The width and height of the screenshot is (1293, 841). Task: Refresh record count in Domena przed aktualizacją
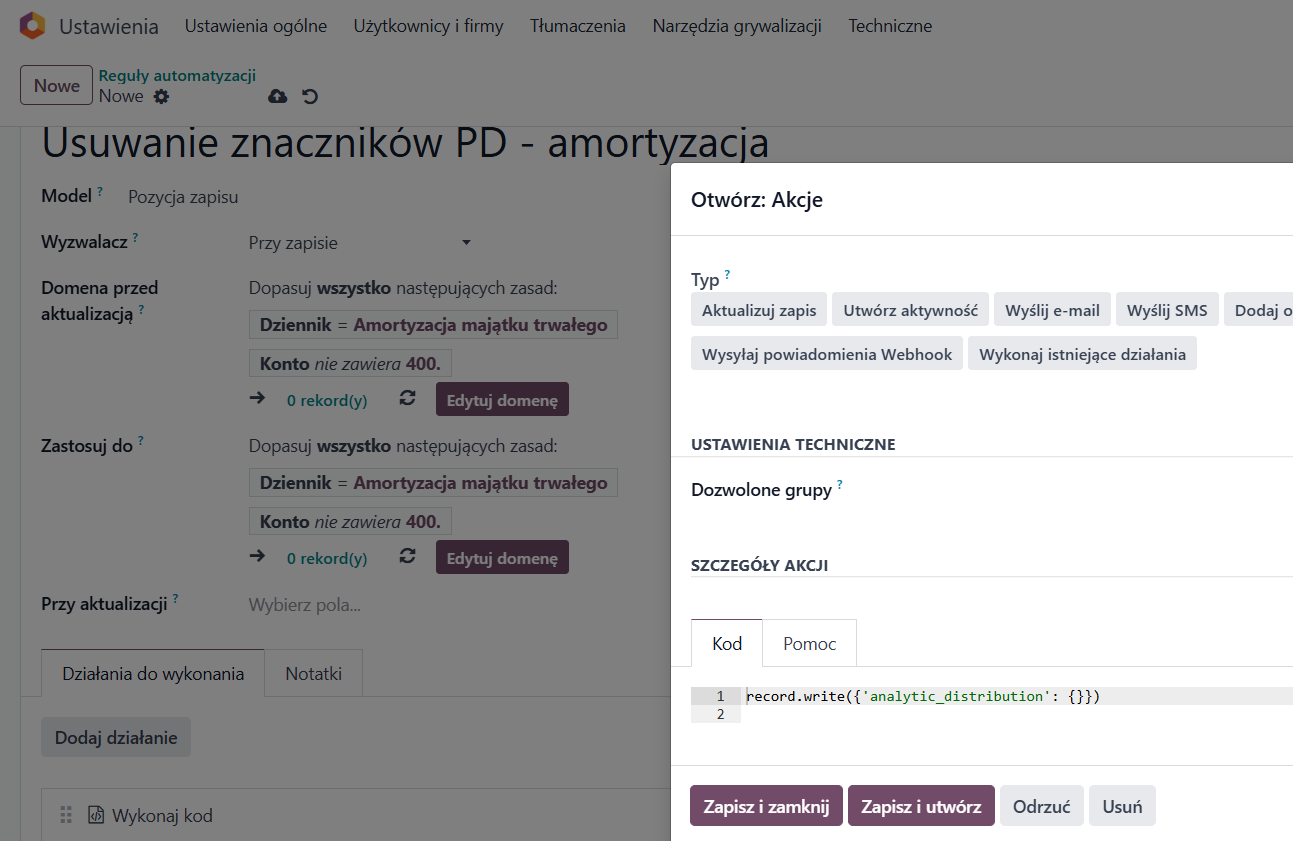pos(407,398)
